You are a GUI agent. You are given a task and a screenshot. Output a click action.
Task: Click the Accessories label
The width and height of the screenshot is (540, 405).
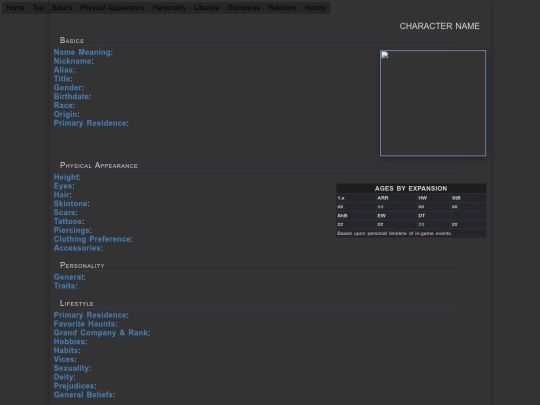(77, 248)
